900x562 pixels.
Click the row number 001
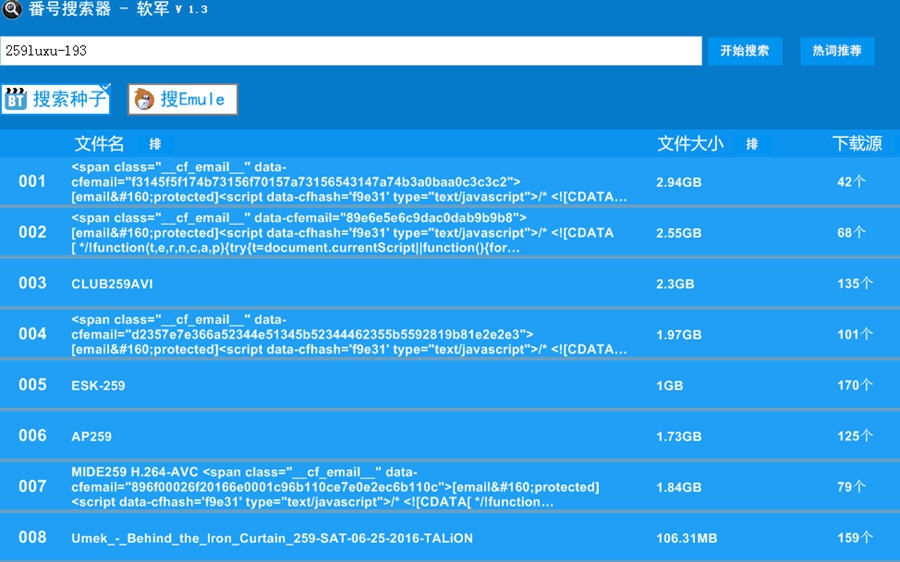coord(32,181)
